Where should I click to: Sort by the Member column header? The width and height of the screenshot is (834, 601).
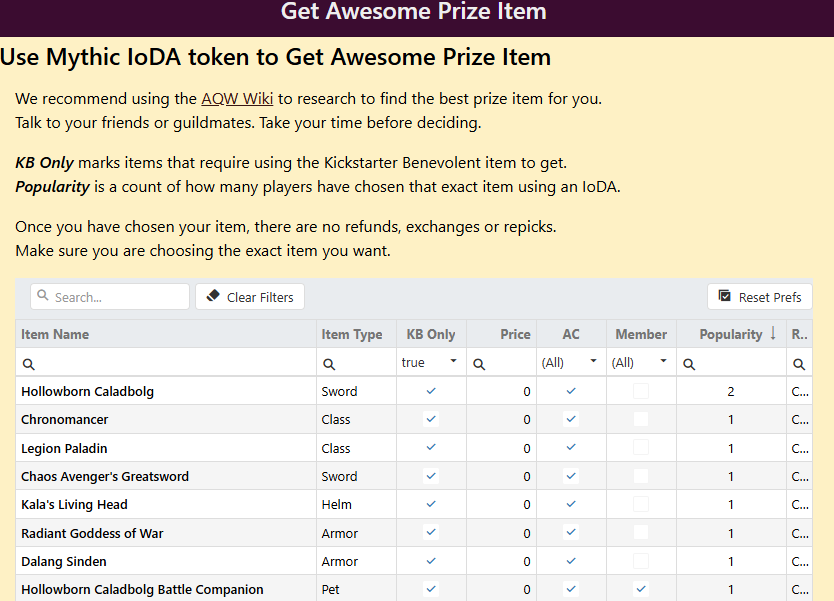point(641,334)
